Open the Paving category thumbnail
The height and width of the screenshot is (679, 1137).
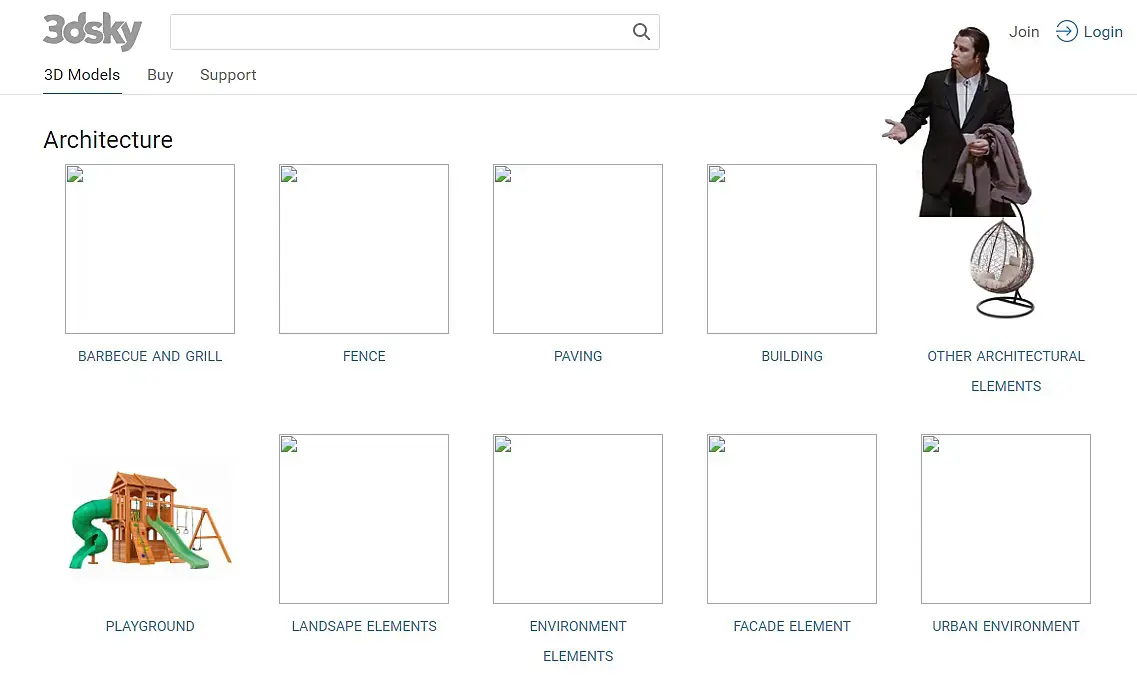578,249
